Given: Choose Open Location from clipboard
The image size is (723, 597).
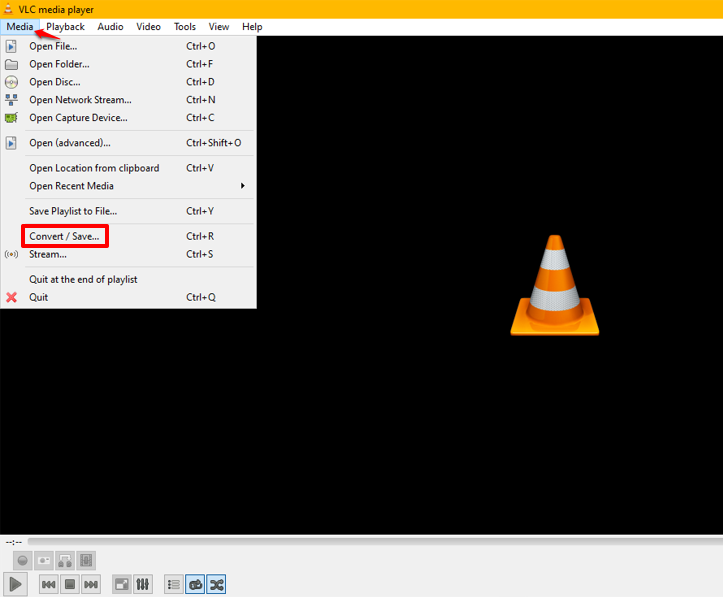Looking at the screenshot, I should [x=129, y=168].
